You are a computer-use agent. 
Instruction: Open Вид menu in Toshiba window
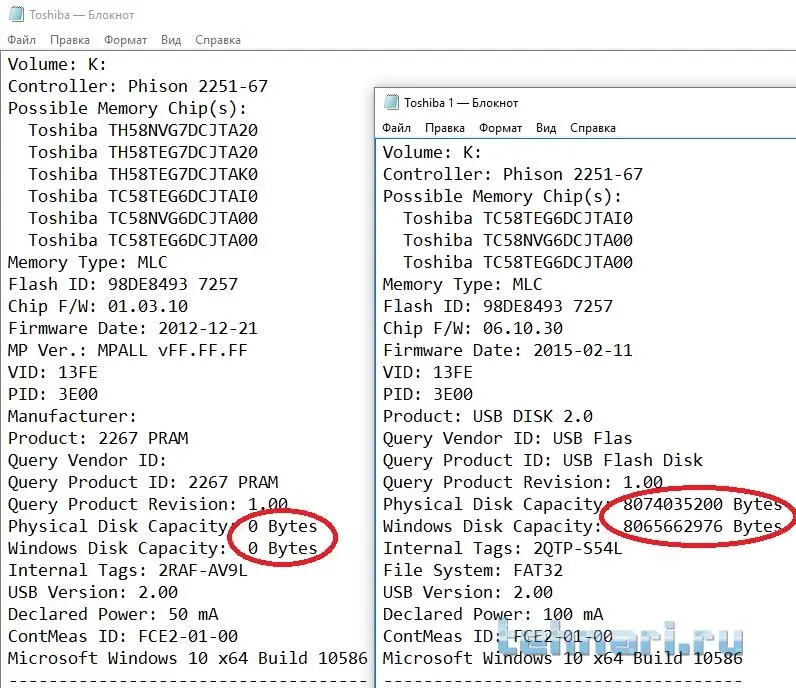point(171,40)
